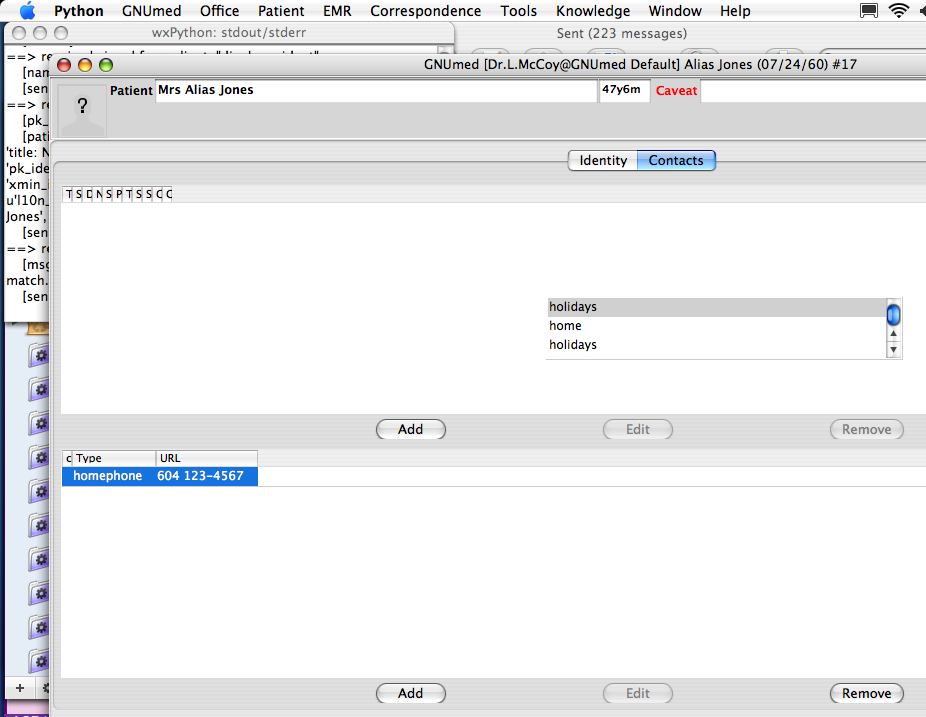Click the Type column header
The height and width of the screenshot is (717, 926).
(114, 458)
